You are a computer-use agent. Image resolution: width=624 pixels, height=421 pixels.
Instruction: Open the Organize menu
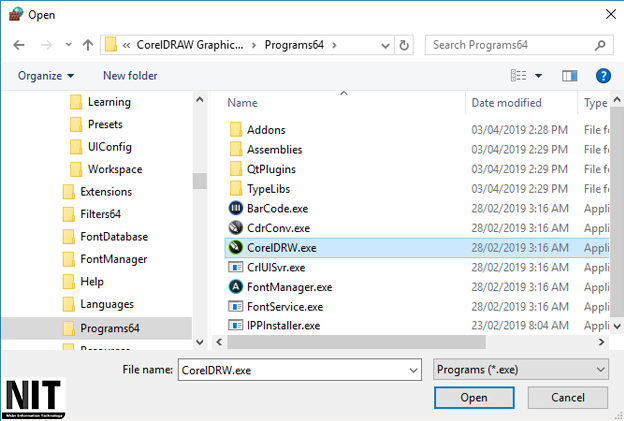46,76
